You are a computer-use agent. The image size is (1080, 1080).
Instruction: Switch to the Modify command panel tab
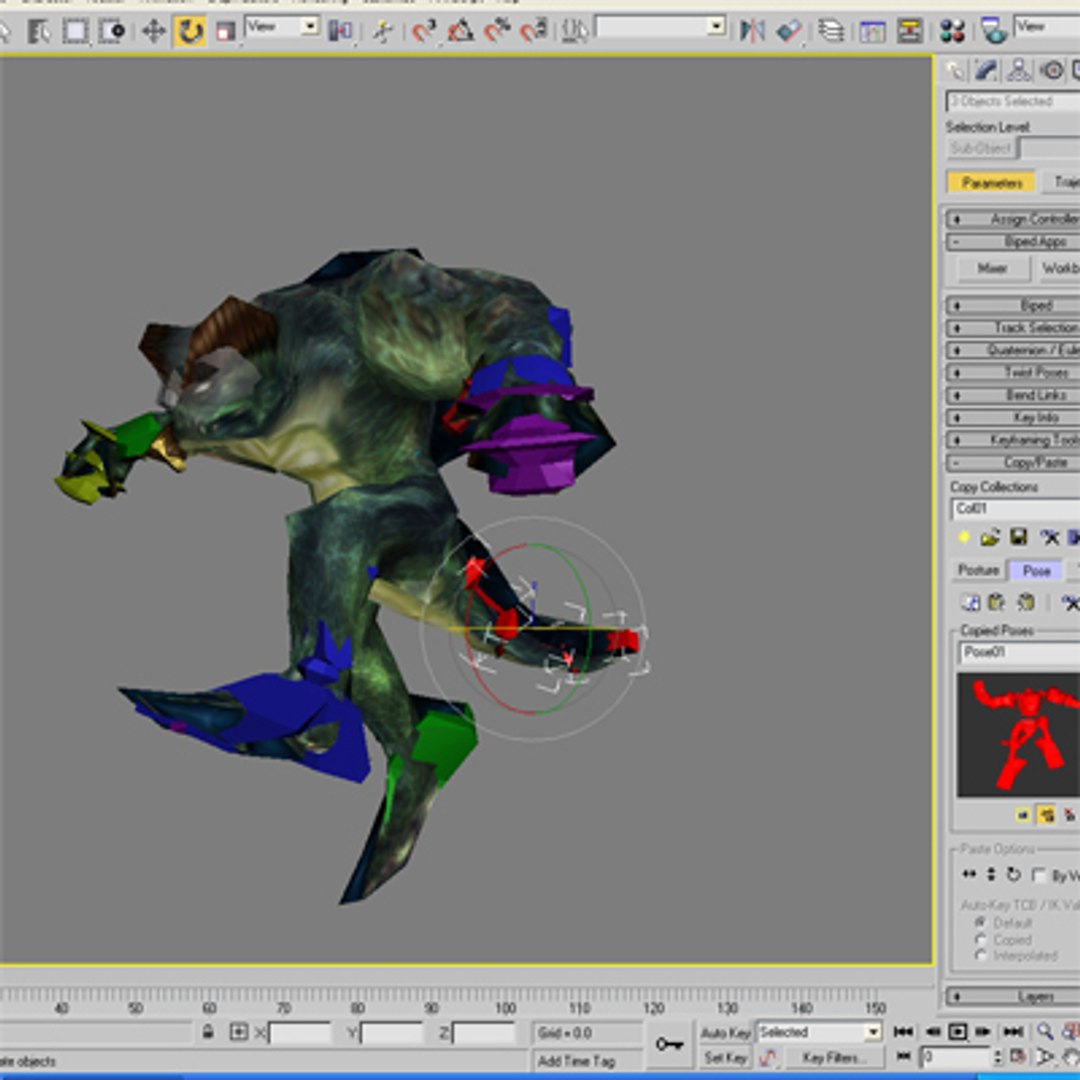click(986, 70)
